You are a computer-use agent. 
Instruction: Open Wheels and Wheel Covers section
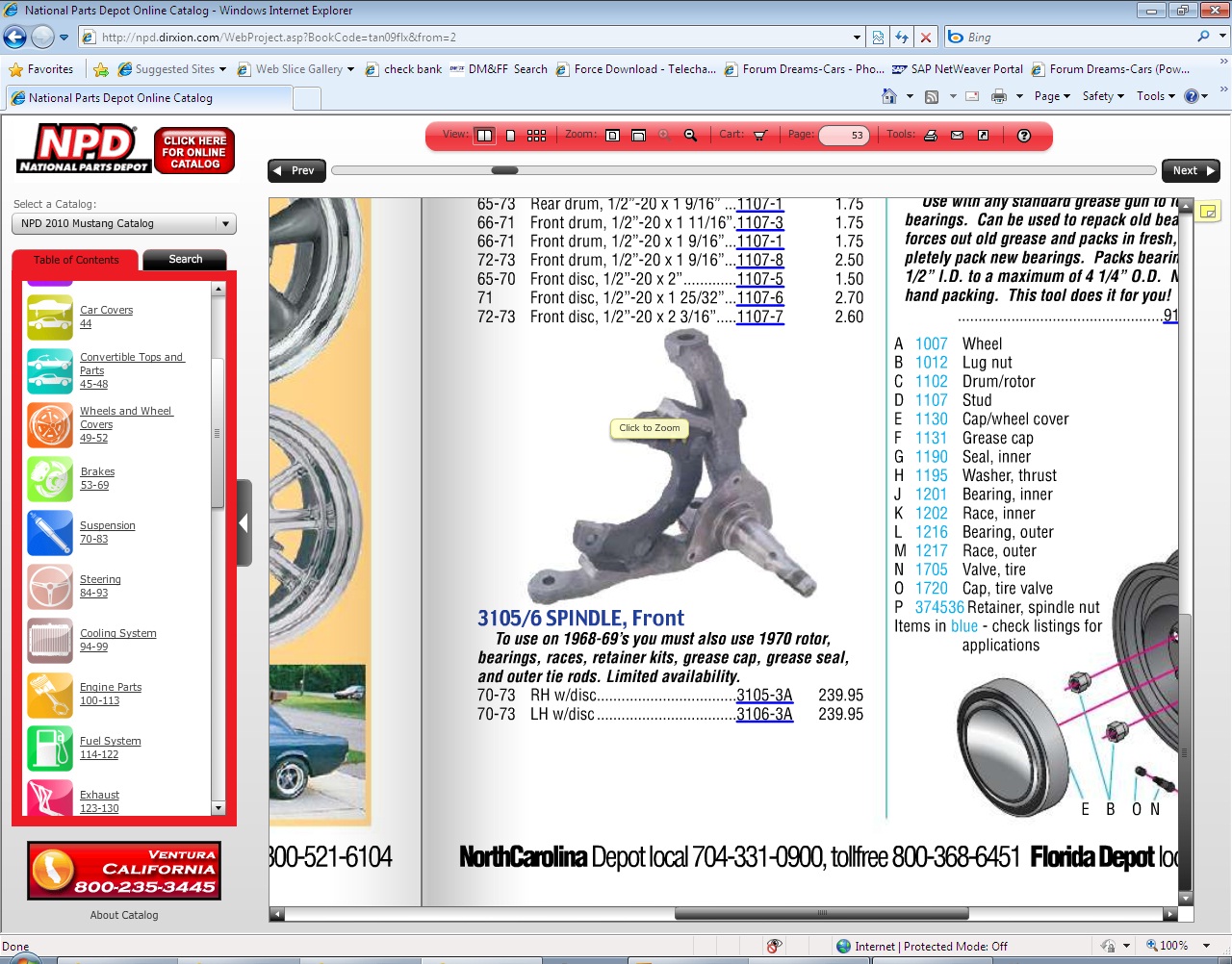pyautogui.click(x=125, y=418)
